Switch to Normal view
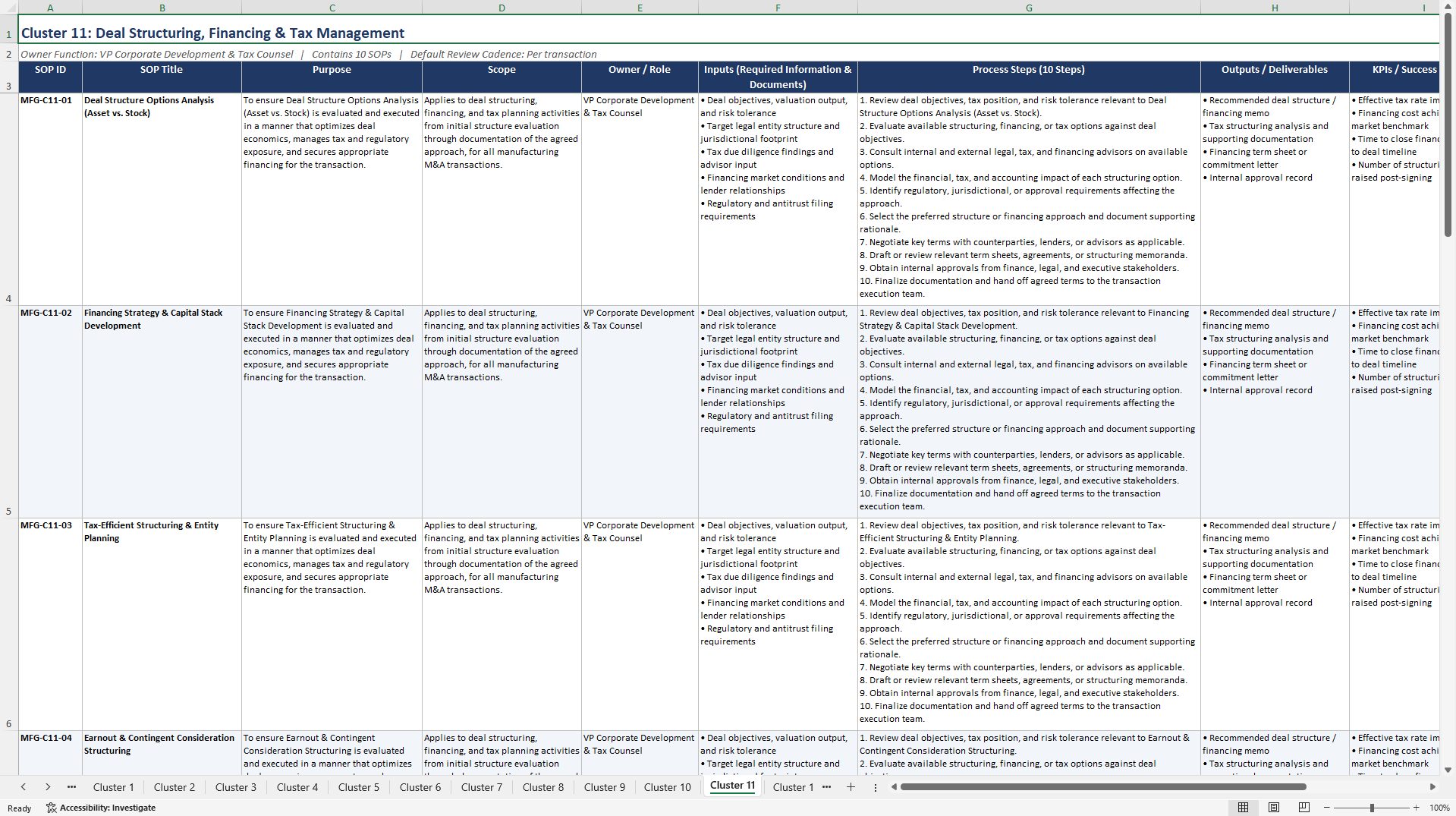1456x816 pixels. [1243, 808]
